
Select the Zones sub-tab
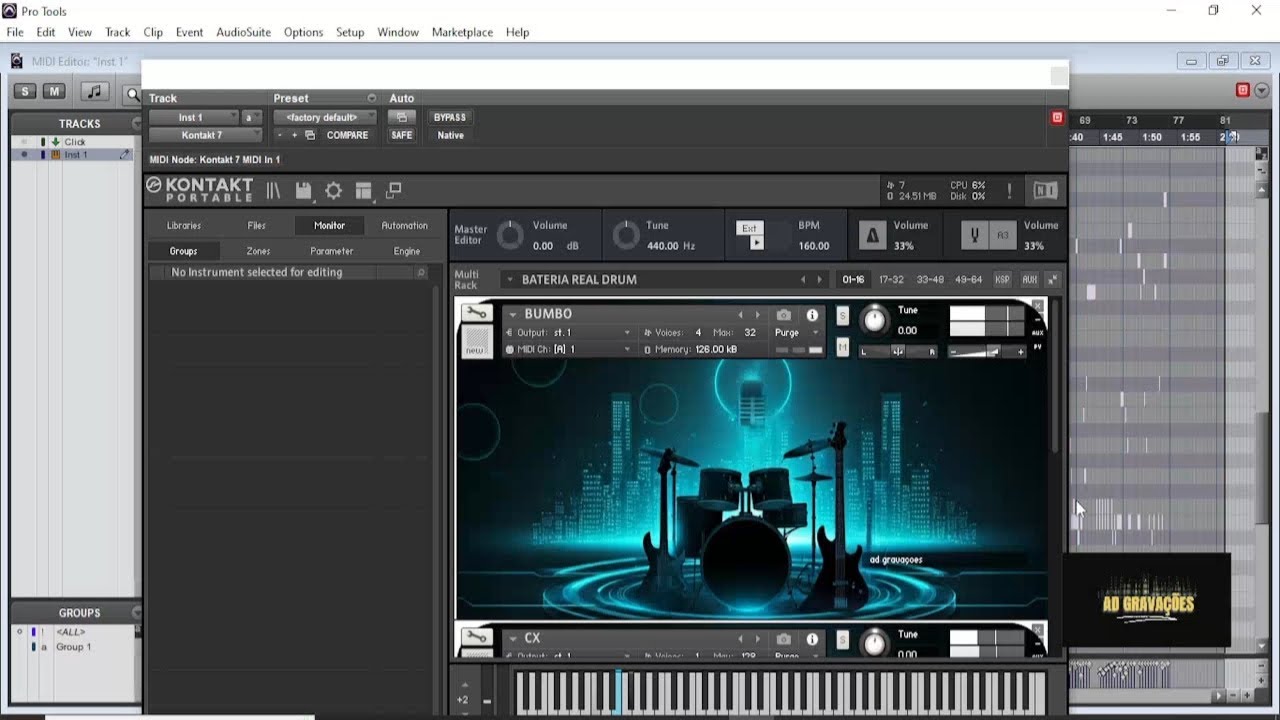click(258, 251)
